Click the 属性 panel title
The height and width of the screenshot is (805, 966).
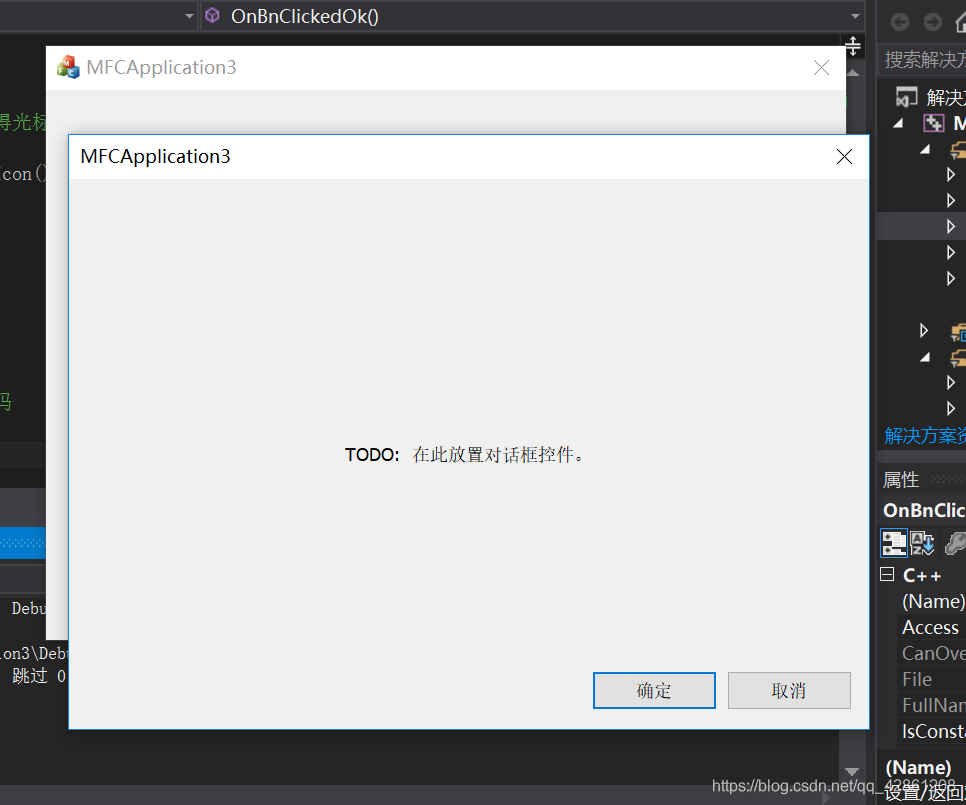point(901,480)
